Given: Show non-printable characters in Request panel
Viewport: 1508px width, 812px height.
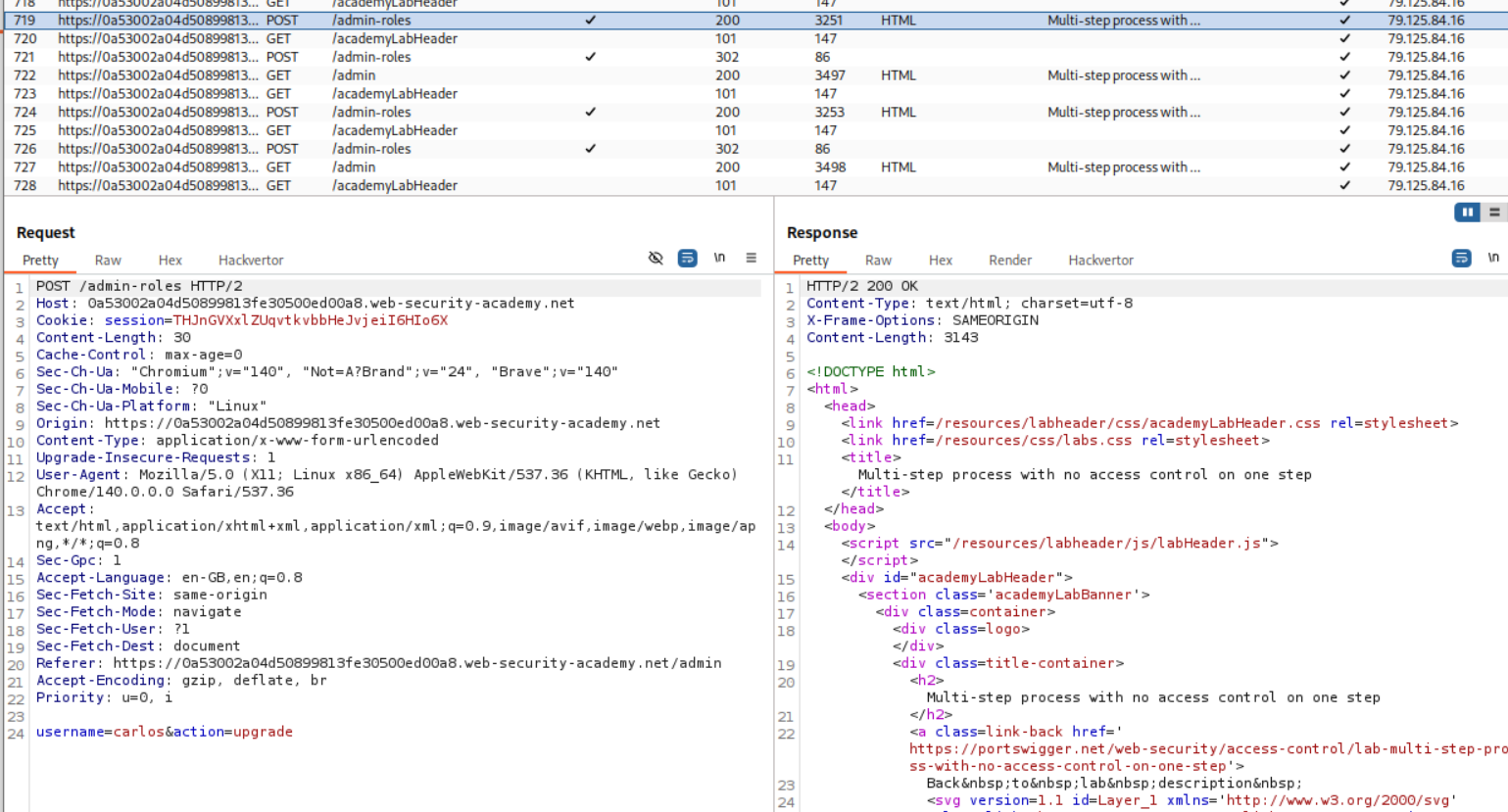Looking at the screenshot, I should tap(719, 259).
